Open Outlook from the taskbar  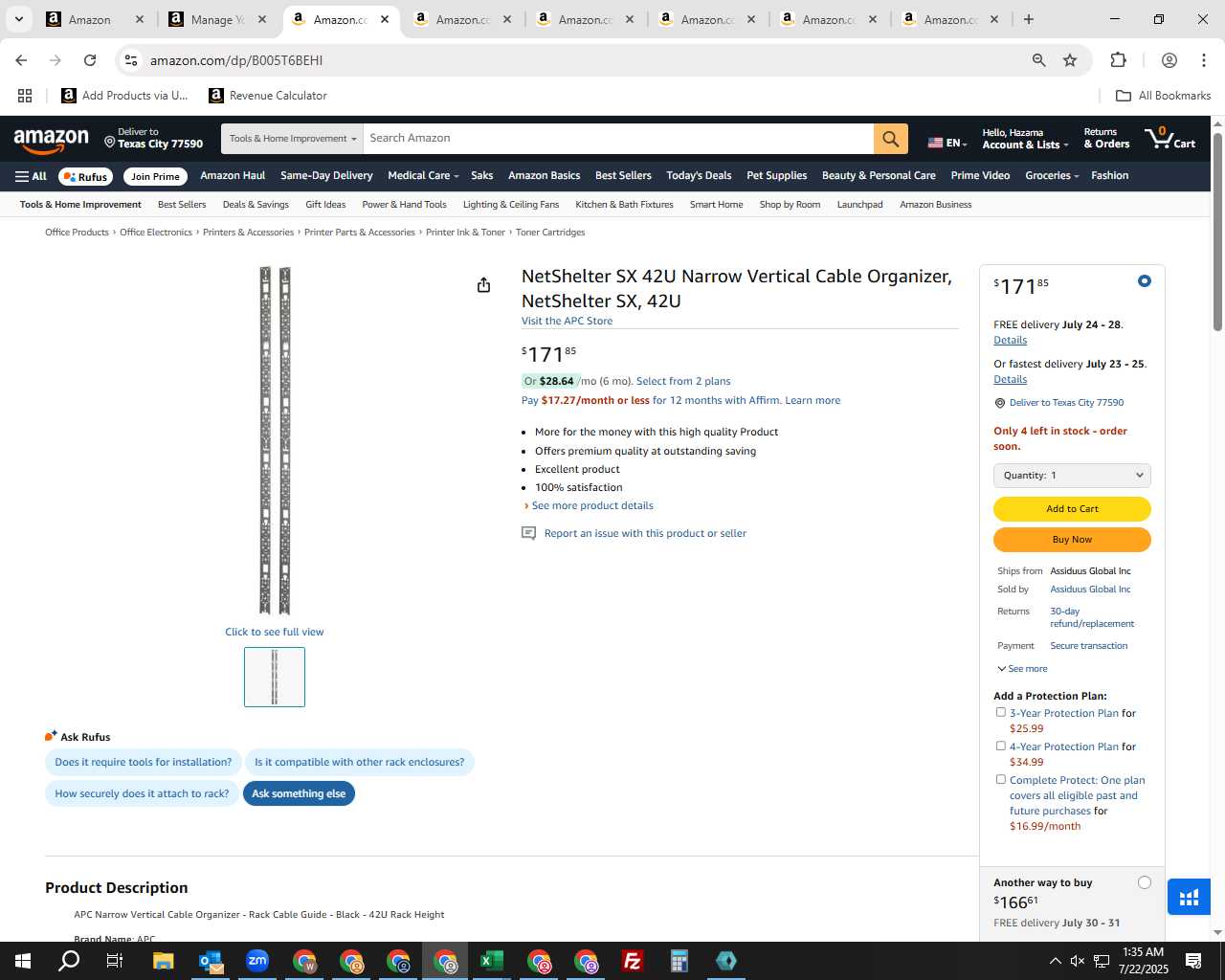(211, 961)
